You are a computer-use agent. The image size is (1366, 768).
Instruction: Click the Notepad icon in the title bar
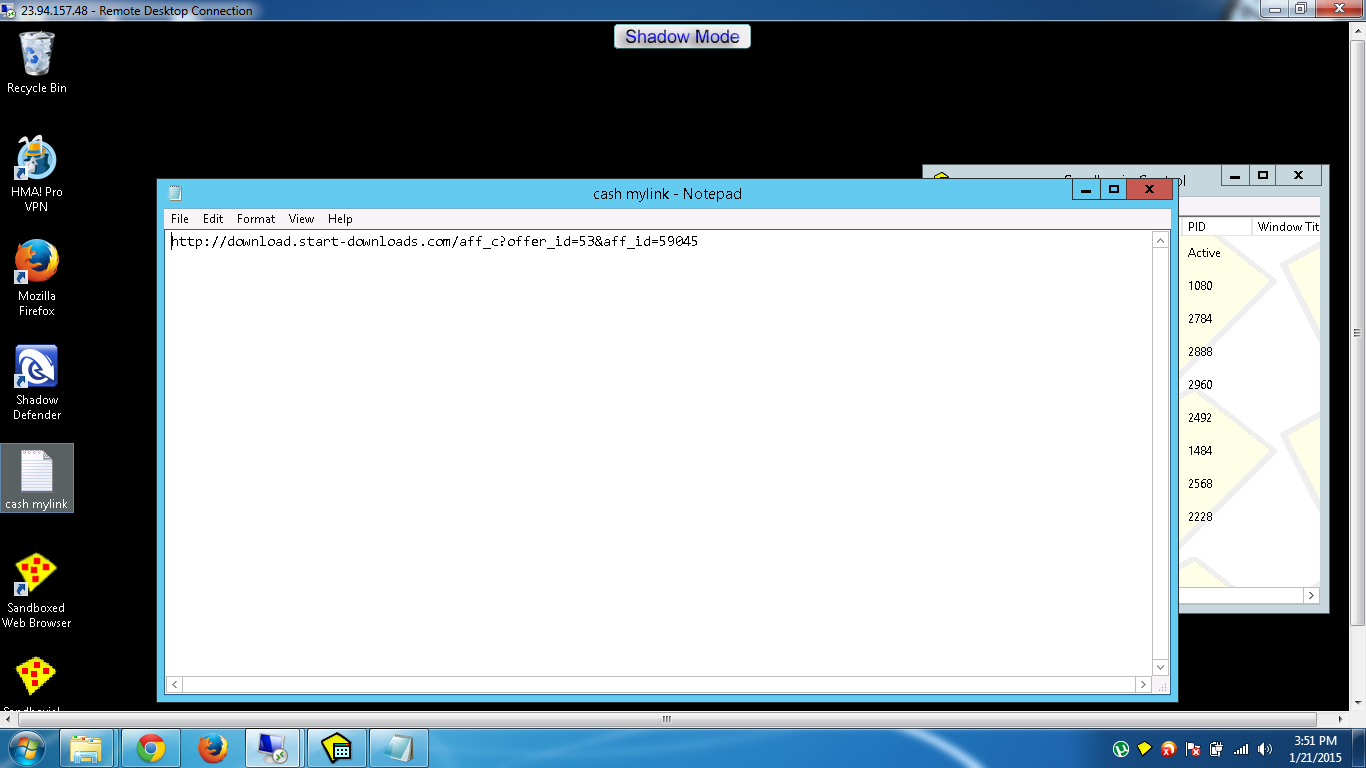click(x=175, y=194)
